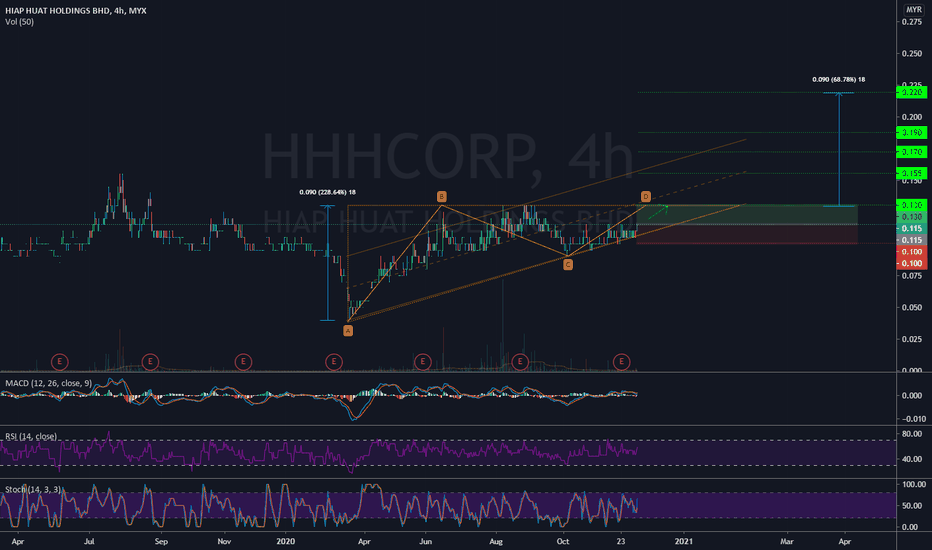Open the MACD (12, 26, close, 9) indicator legend
Viewport: 932px width, 550px height.
click(x=49, y=384)
